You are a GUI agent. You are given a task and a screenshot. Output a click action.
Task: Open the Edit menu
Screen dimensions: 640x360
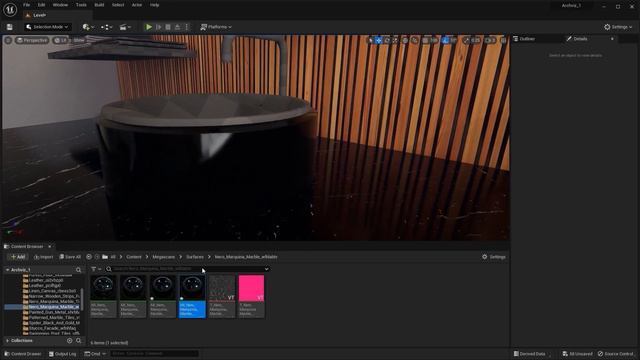tap(41, 5)
